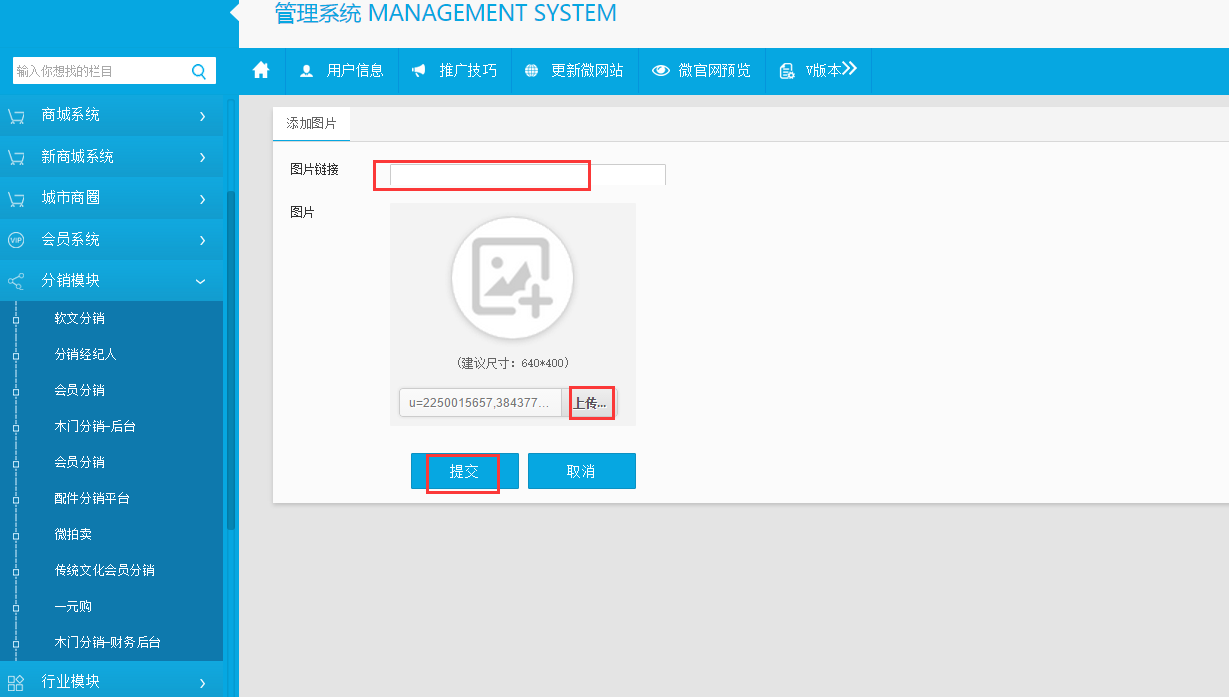The width and height of the screenshot is (1229, 697).
Task: Open 用户信息 in the top navigation
Action: (342, 71)
